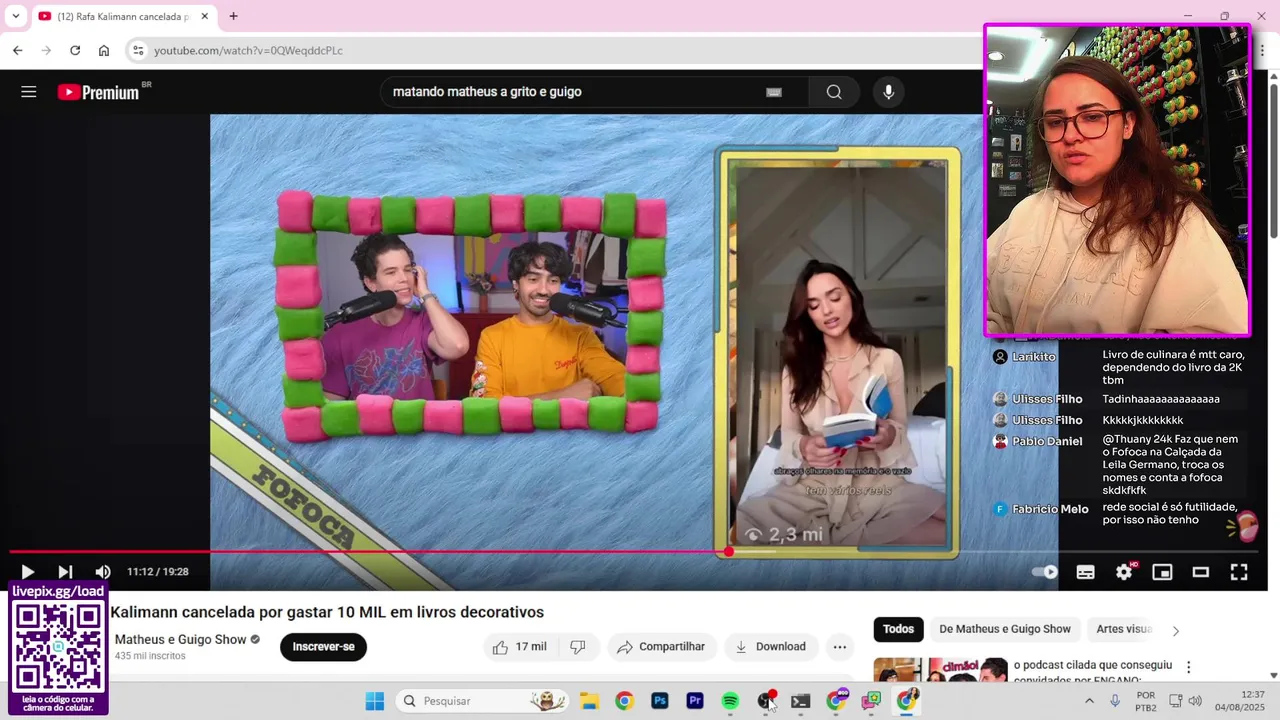1280x720 pixels.
Task: Close the Rafa Kalimann tab
Action: point(204,16)
